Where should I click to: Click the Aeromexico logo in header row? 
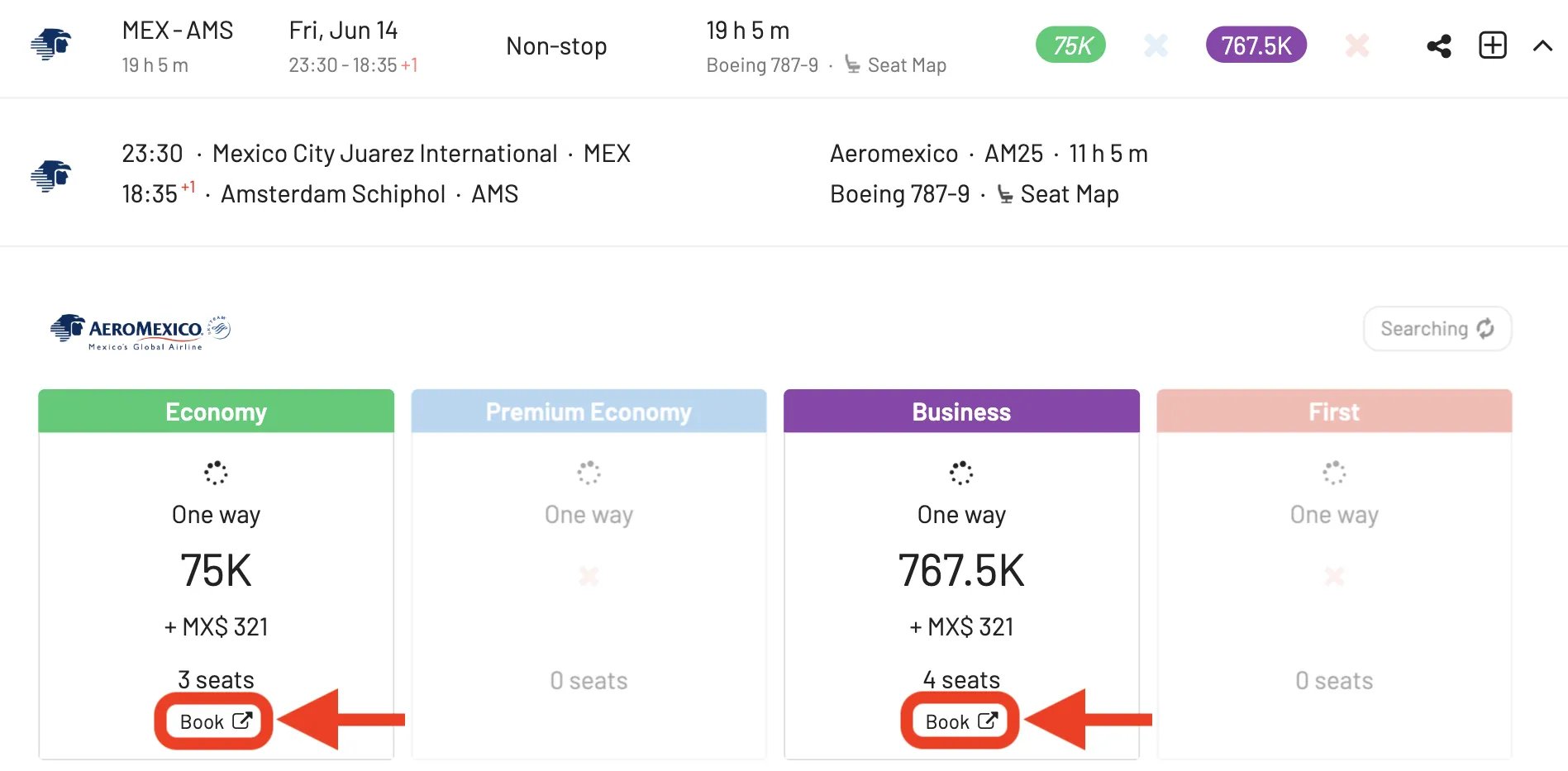(x=51, y=45)
